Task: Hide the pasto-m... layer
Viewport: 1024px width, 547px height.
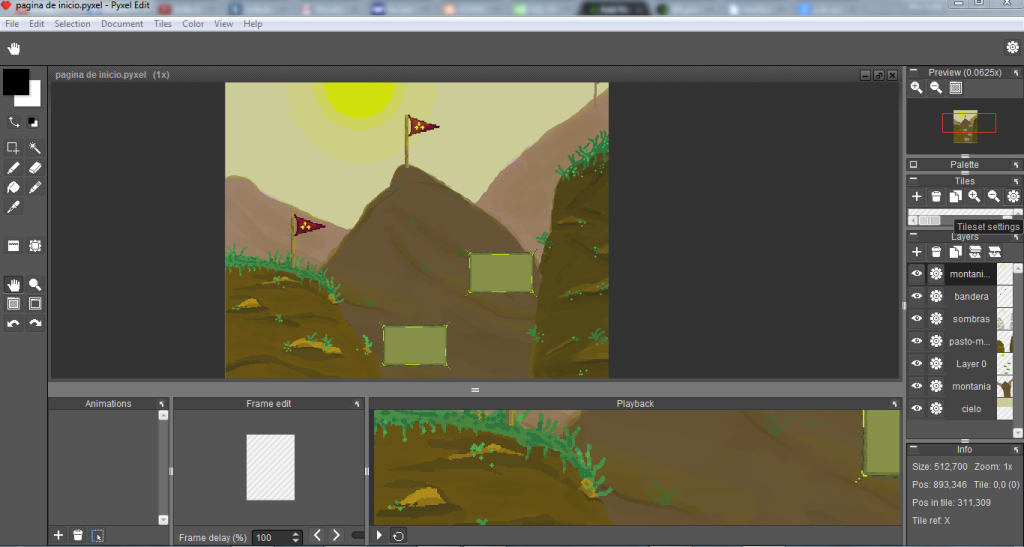Action: click(917, 341)
